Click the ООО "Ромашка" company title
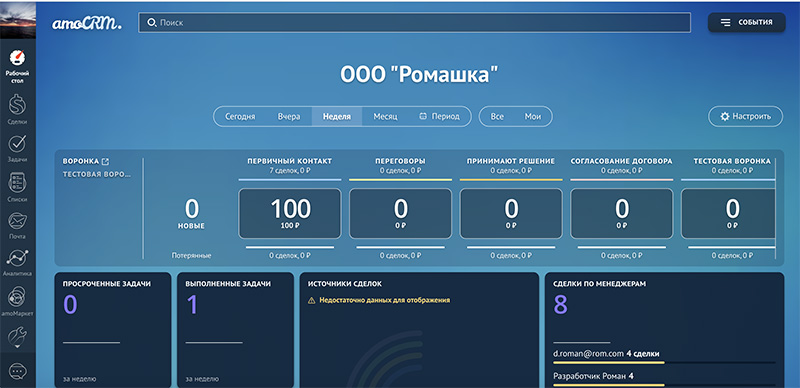The image size is (800, 388). 418,75
